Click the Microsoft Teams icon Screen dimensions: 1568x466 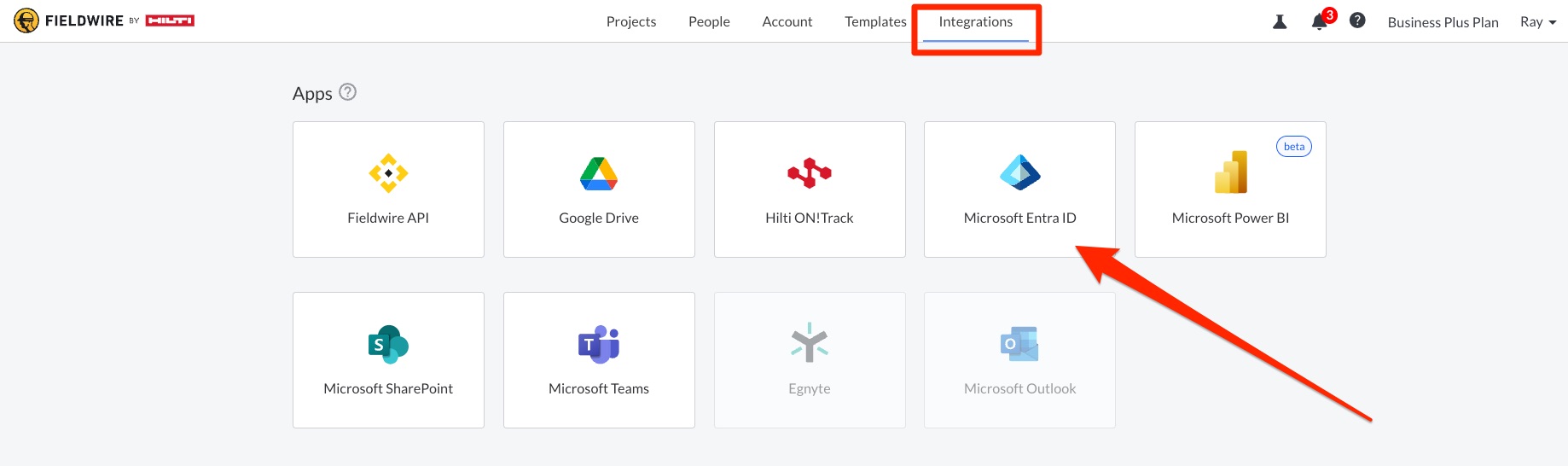click(x=599, y=344)
